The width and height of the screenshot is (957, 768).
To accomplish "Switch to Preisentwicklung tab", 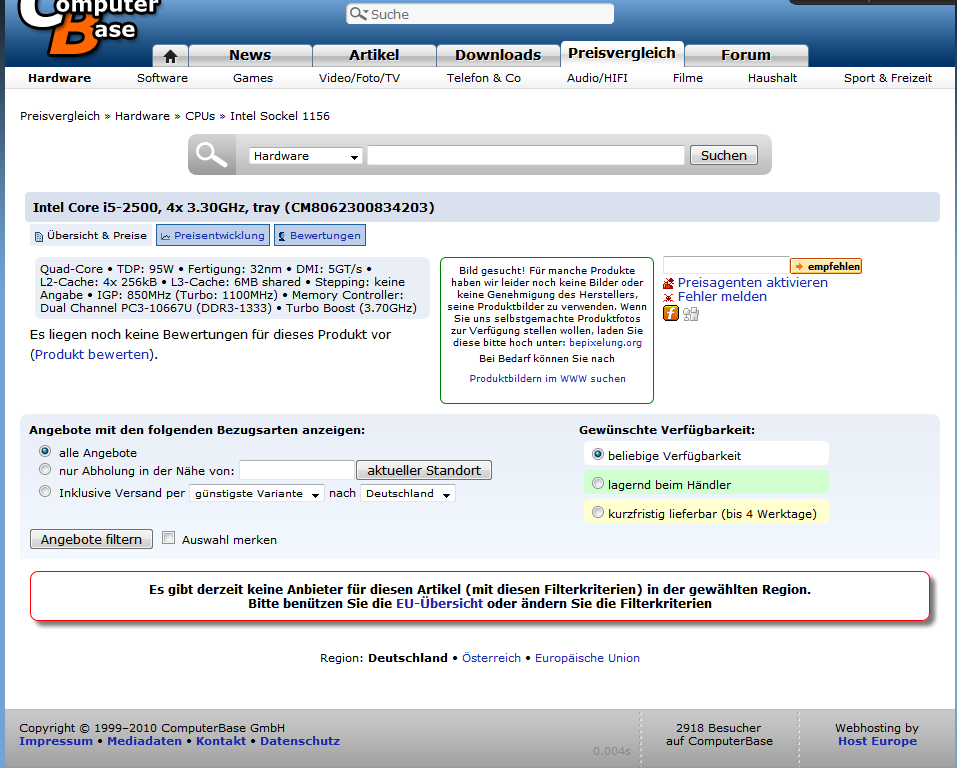I will (x=213, y=236).
